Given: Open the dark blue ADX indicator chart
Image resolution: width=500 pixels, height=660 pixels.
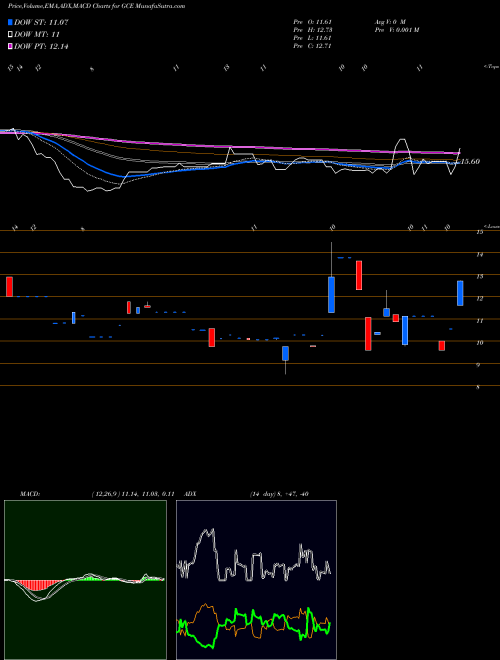Looking at the screenshot, I should (x=256, y=580).
